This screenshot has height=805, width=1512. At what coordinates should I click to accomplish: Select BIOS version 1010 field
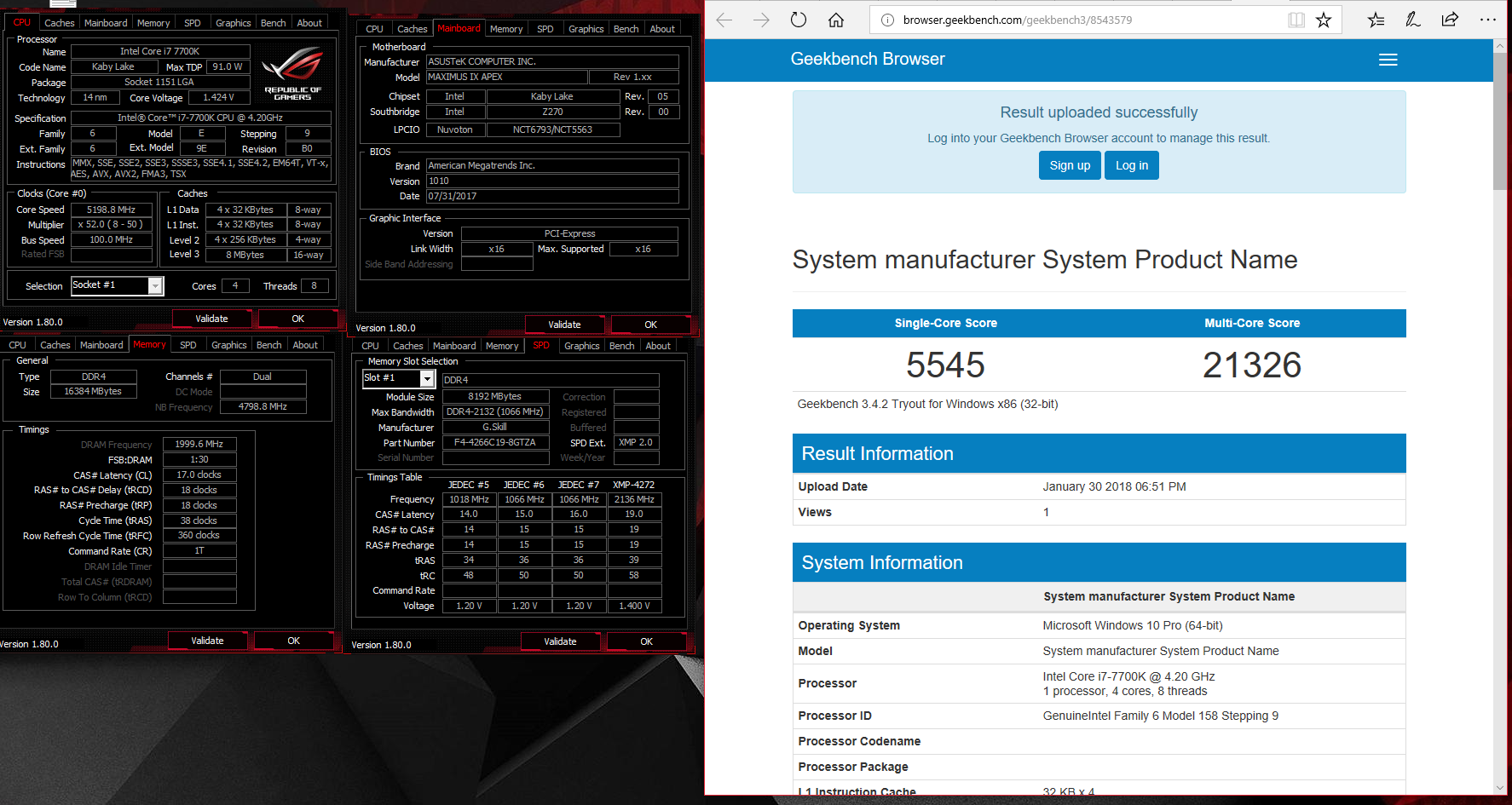(552, 181)
